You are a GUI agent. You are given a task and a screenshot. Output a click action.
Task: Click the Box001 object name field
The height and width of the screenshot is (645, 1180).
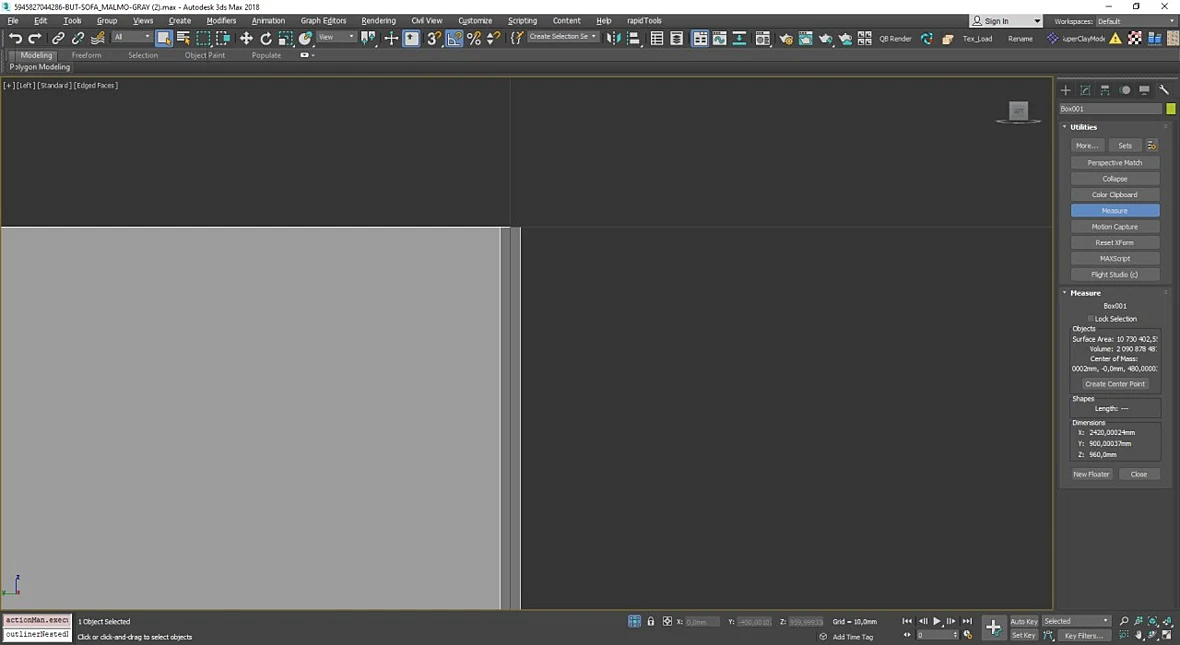pyautogui.click(x=1110, y=109)
